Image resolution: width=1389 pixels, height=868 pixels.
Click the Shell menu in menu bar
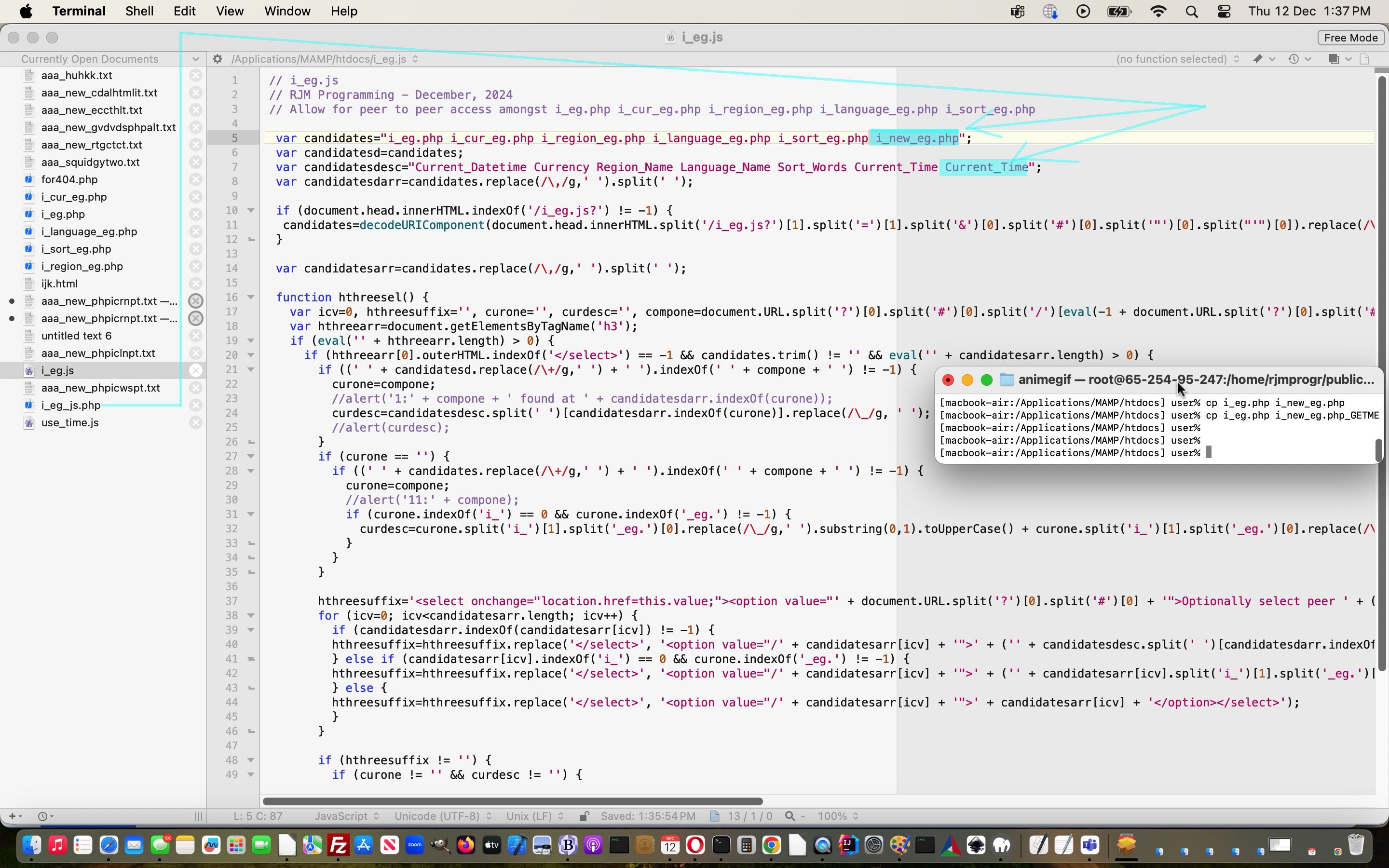coord(140,11)
